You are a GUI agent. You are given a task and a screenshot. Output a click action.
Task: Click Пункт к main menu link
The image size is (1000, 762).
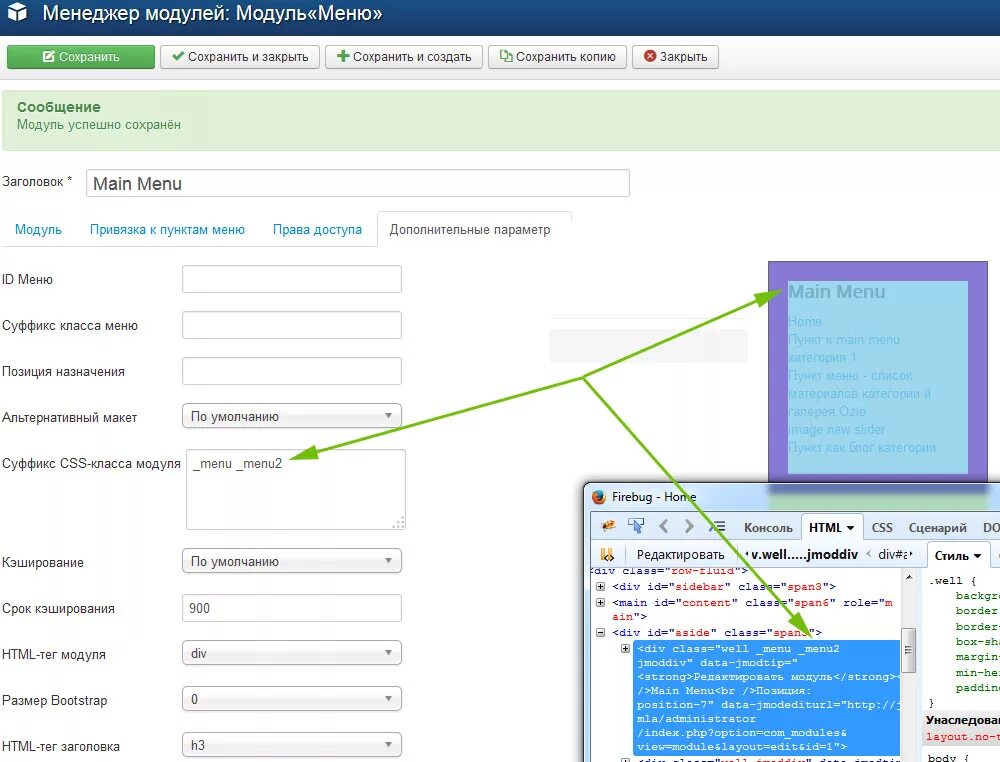coord(844,340)
